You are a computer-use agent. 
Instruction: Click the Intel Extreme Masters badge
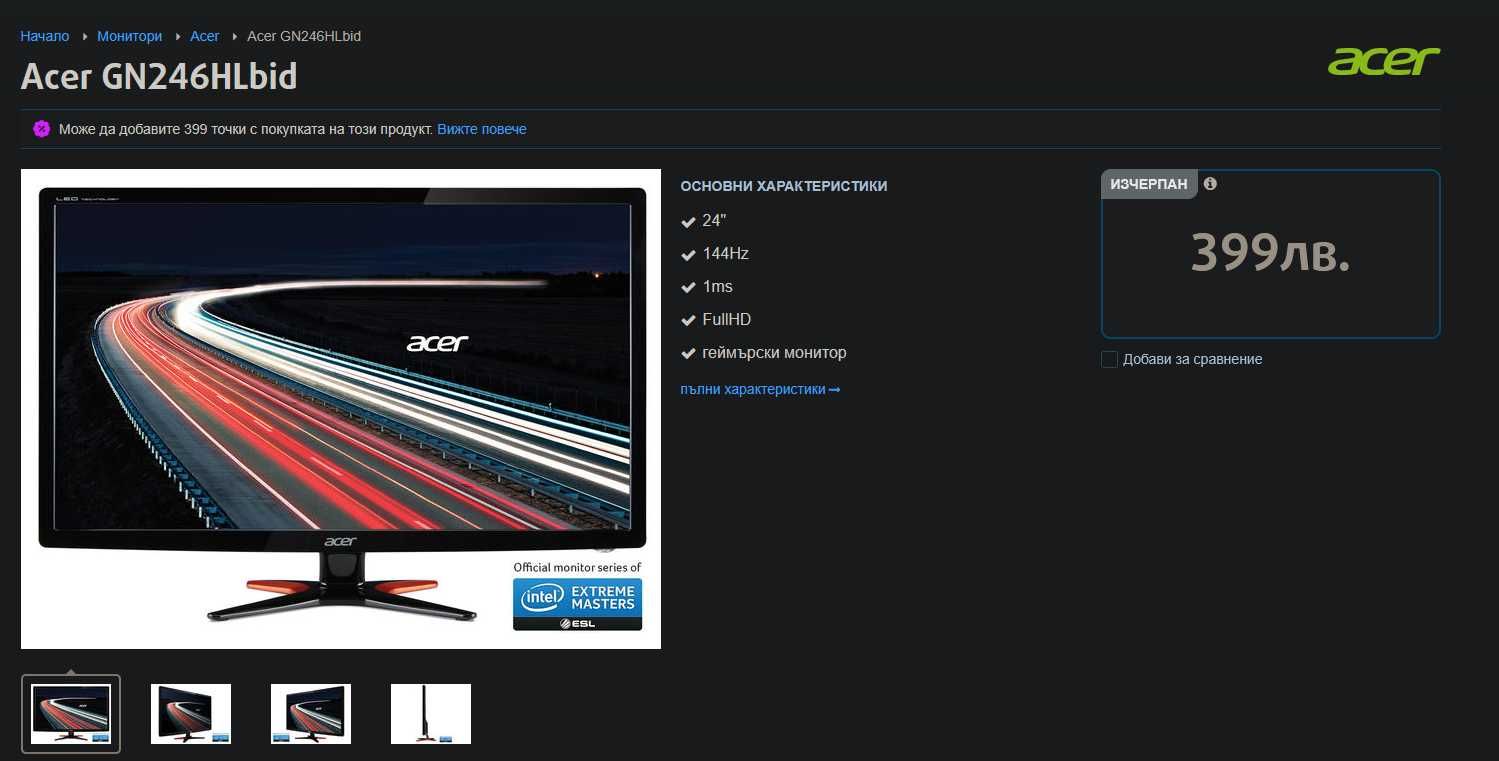click(x=577, y=604)
